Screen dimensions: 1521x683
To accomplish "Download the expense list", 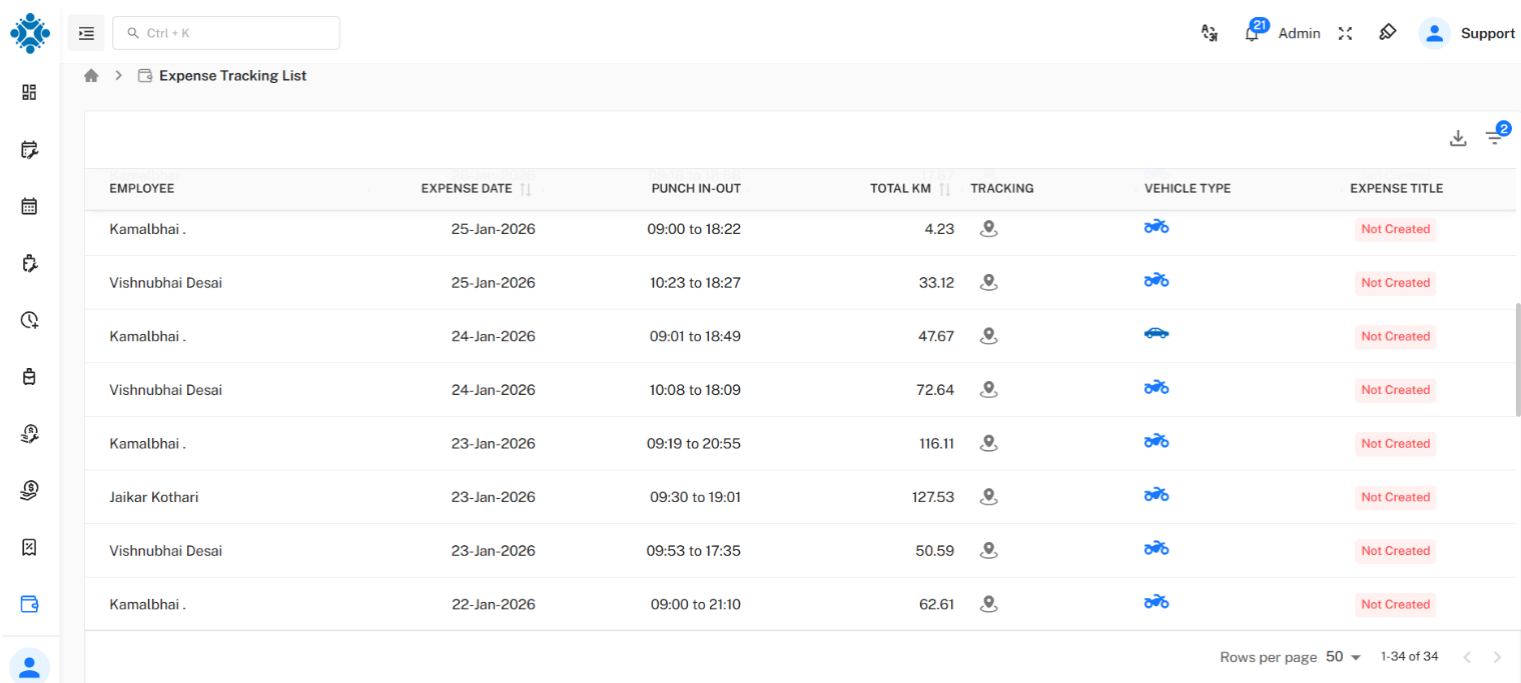I will tap(1458, 138).
